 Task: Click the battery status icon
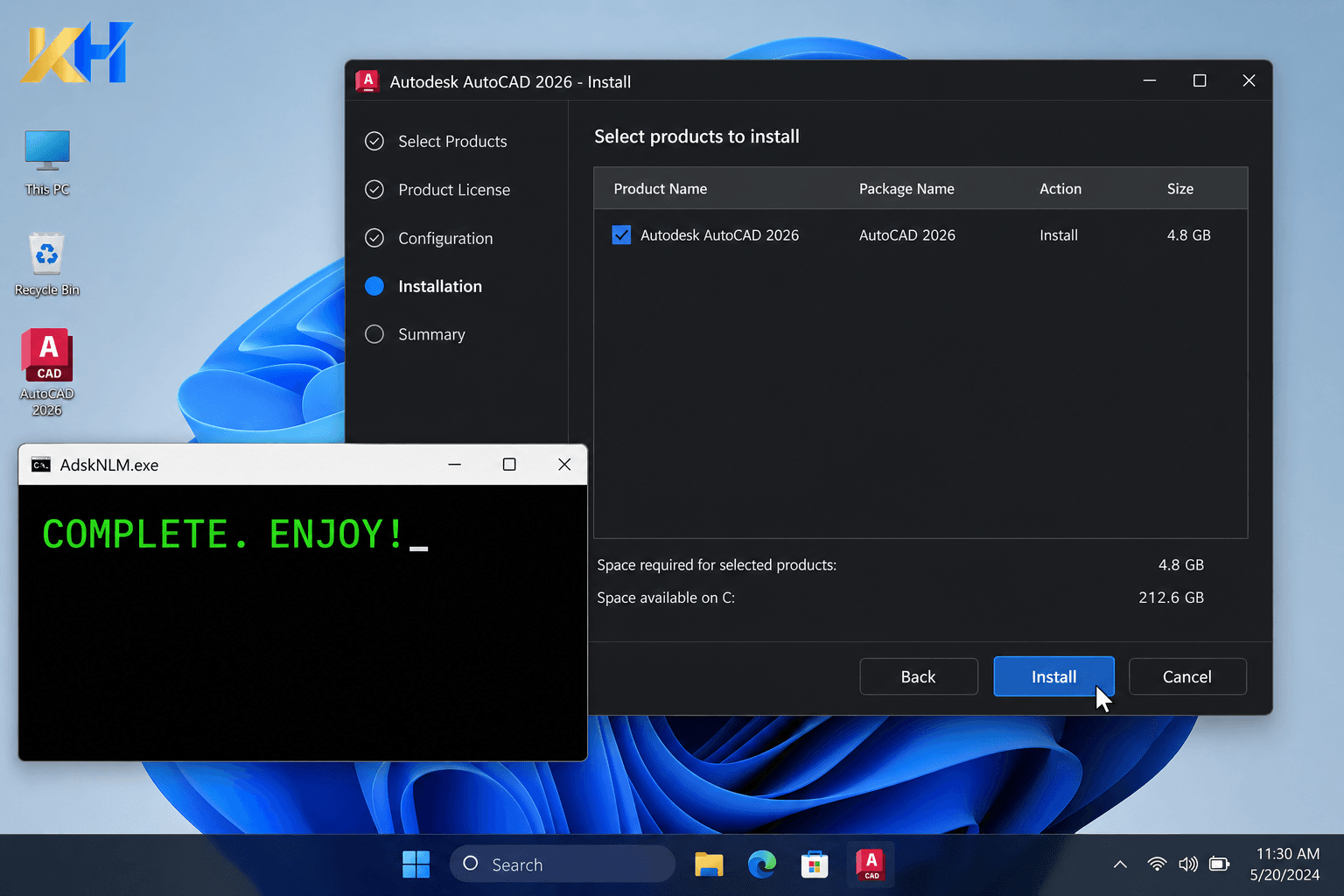(1220, 864)
